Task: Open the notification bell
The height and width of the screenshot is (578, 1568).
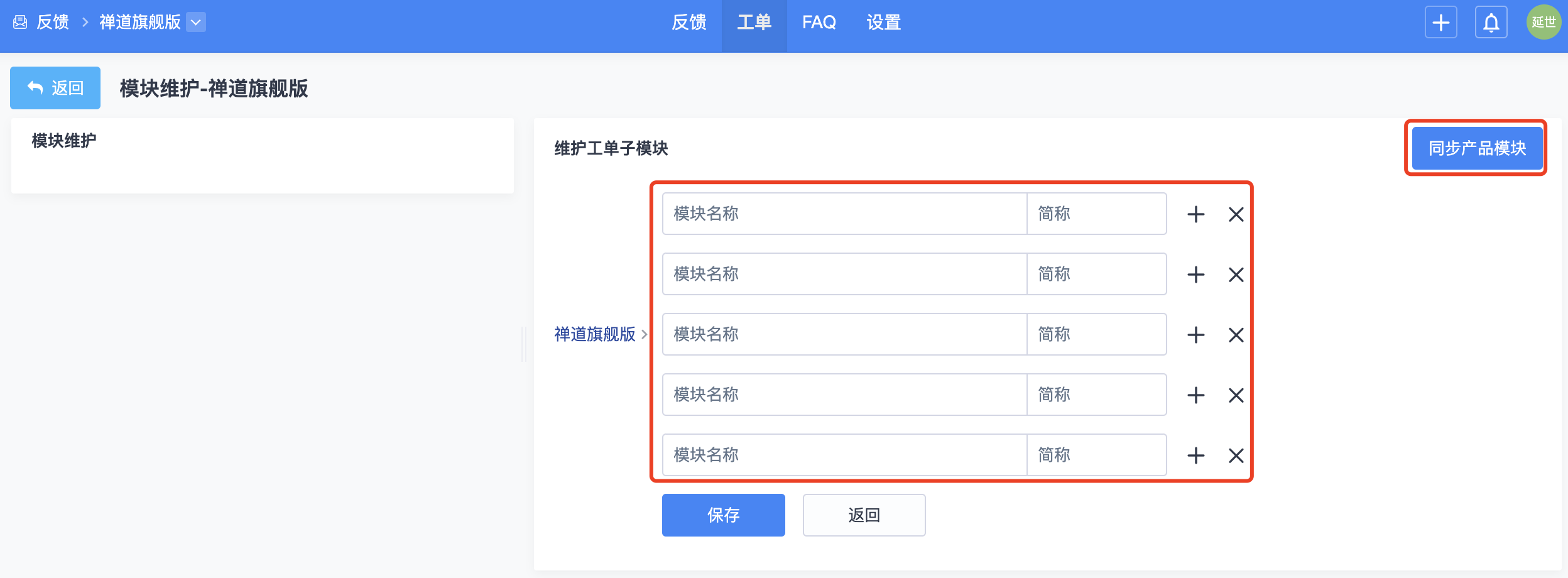Action: [1491, 23]
